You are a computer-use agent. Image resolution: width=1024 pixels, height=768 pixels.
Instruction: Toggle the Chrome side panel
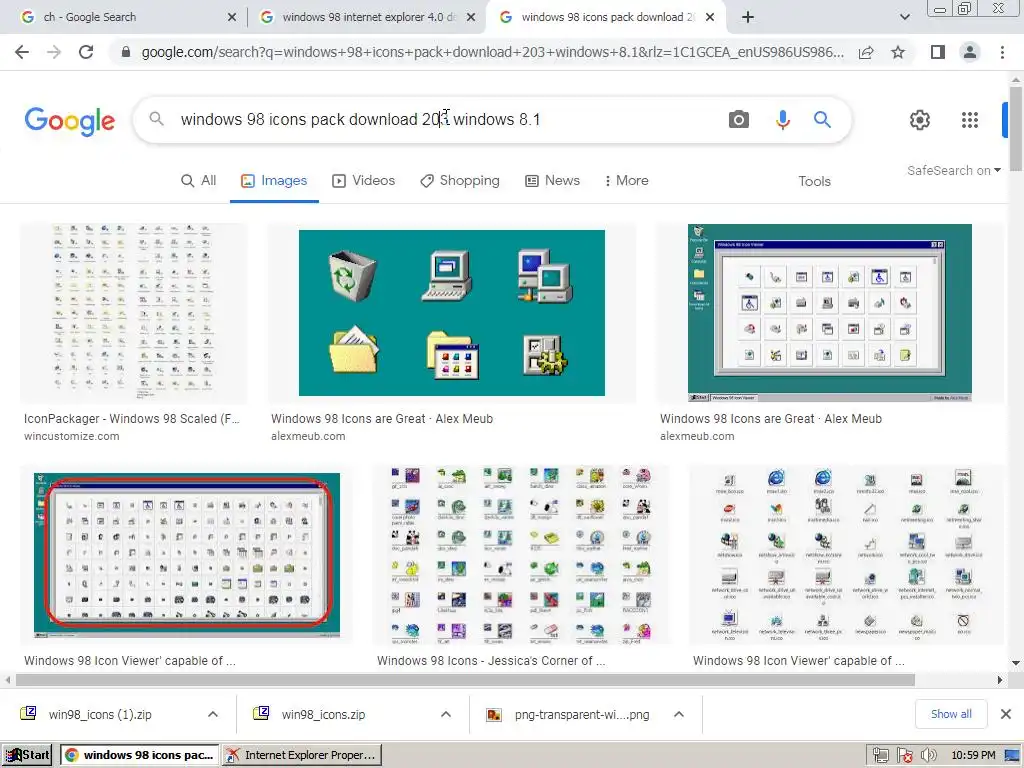click(938, 52)
